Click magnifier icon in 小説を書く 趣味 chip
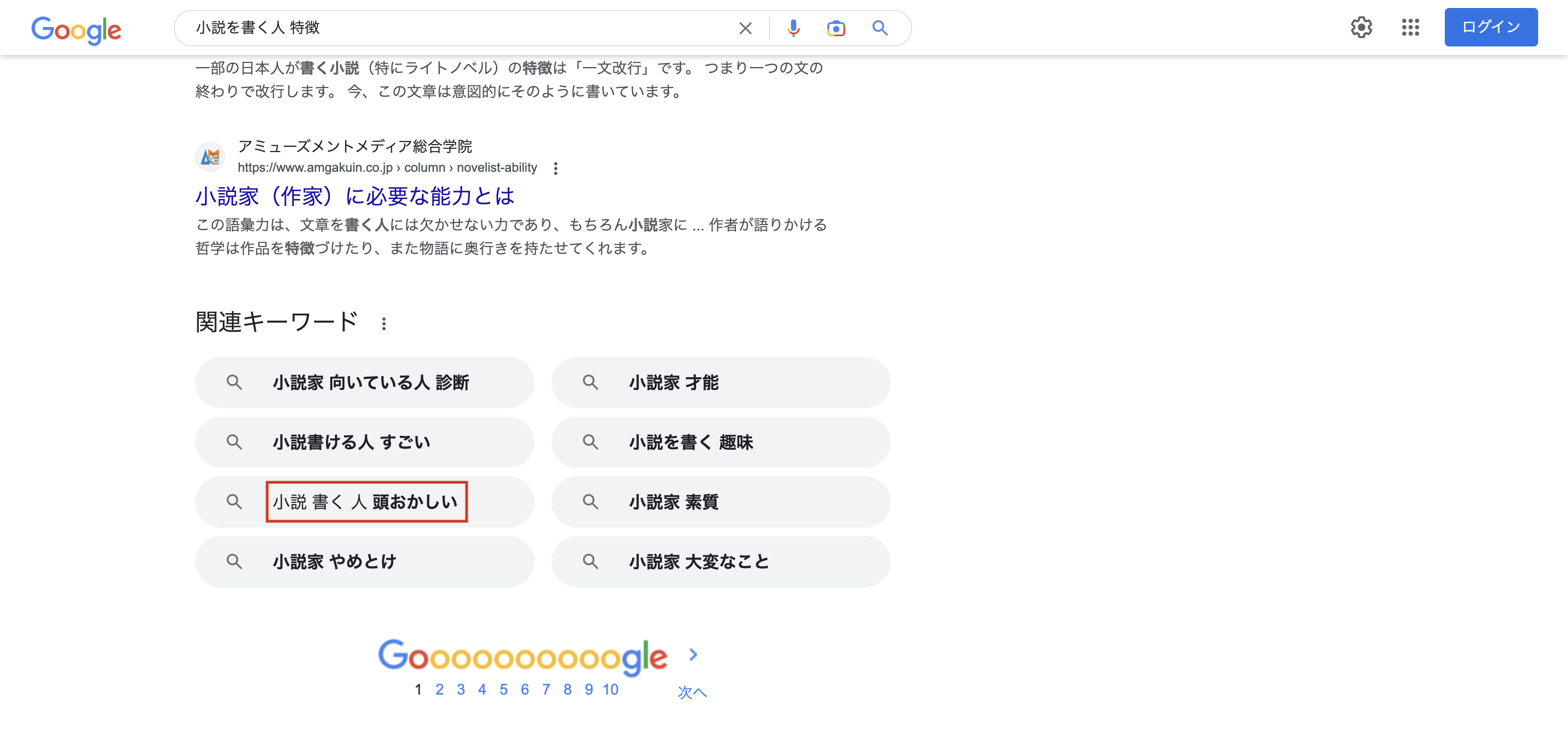The height and width of the screenshot is (749, 1568). point(590,442)
